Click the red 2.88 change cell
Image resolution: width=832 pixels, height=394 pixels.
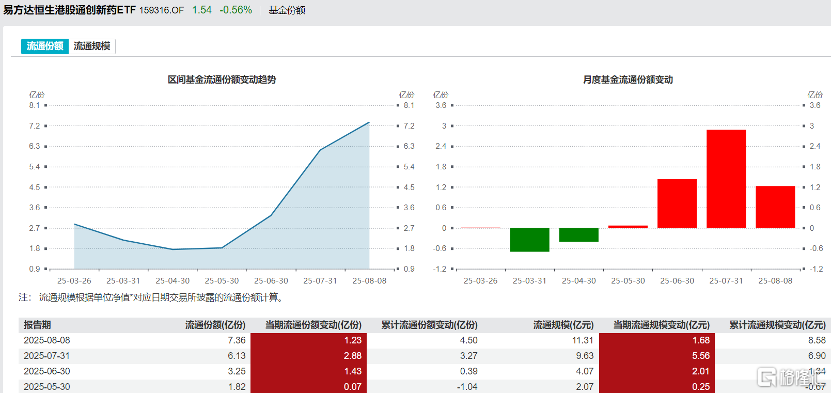coord(308,355)
